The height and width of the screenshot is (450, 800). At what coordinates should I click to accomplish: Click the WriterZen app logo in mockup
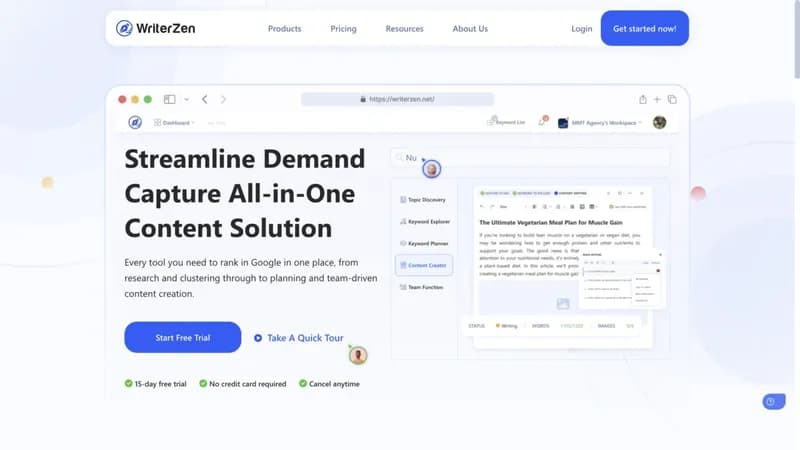[135, 122]
